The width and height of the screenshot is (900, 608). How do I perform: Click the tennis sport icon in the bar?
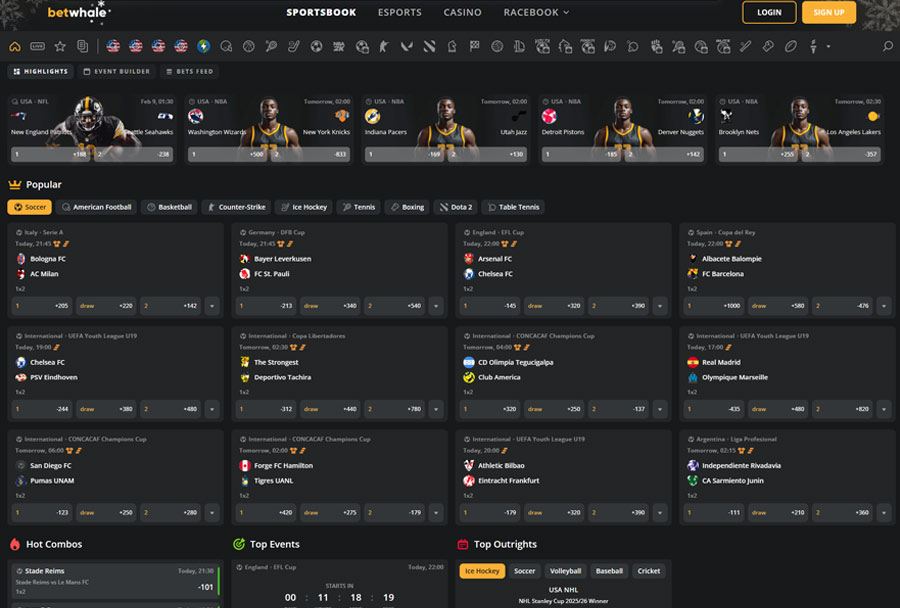click(x=270, y=45)
